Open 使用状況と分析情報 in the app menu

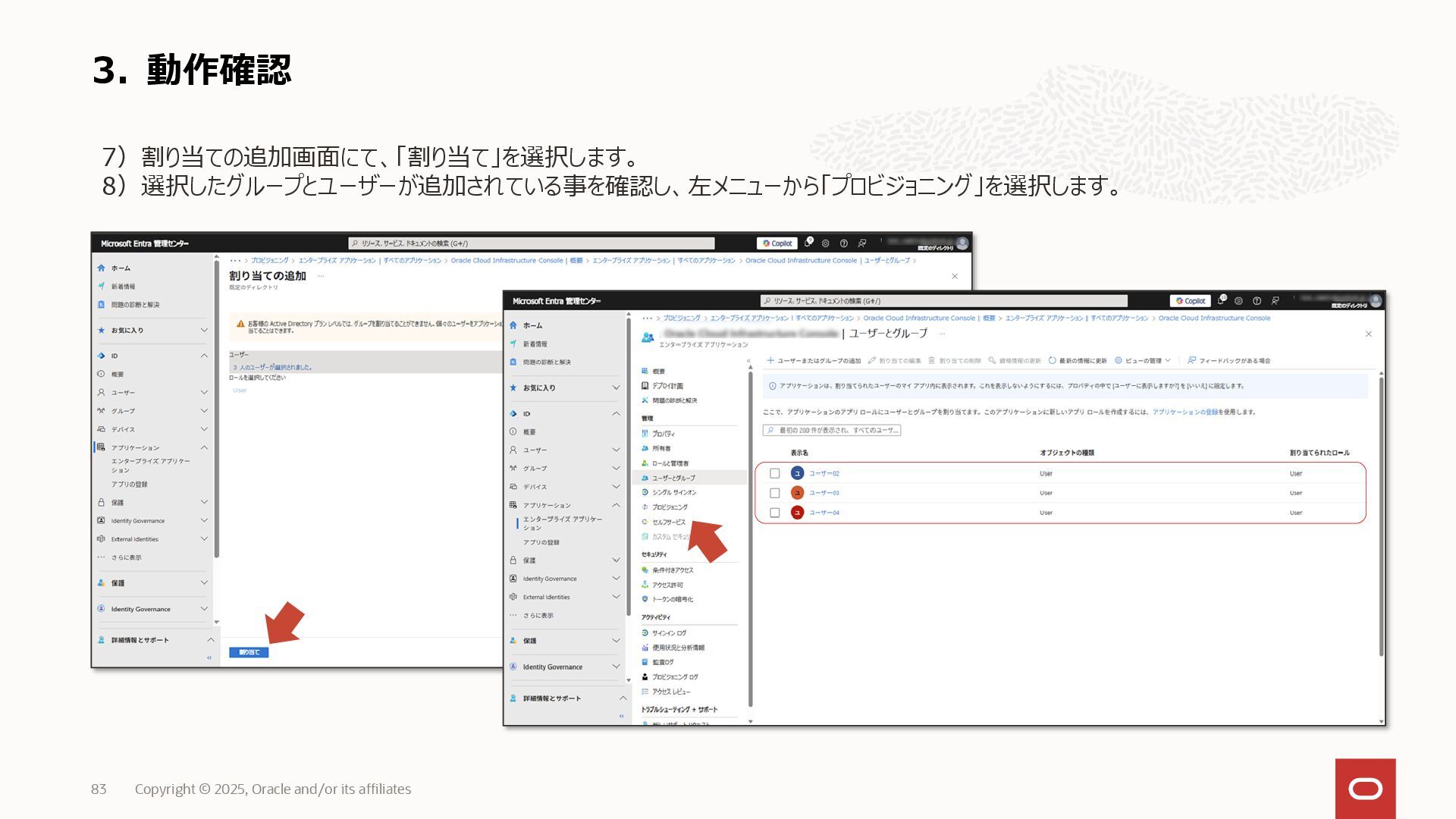(x=678, y=648)
